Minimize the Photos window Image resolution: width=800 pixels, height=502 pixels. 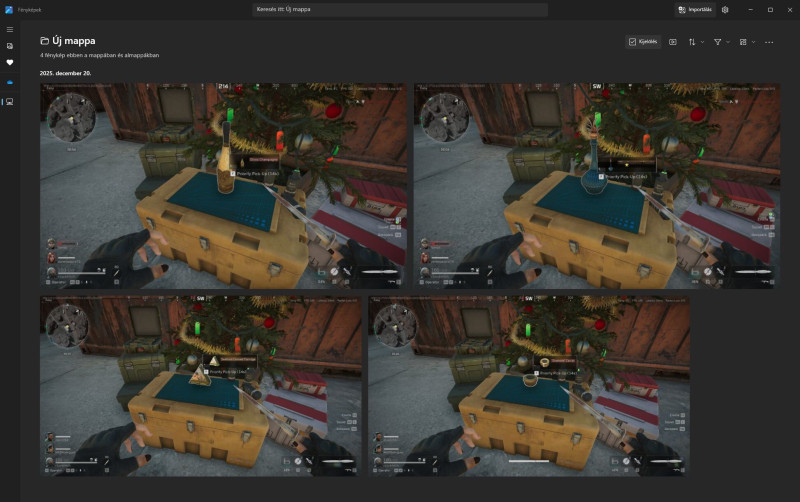(751, 10)
